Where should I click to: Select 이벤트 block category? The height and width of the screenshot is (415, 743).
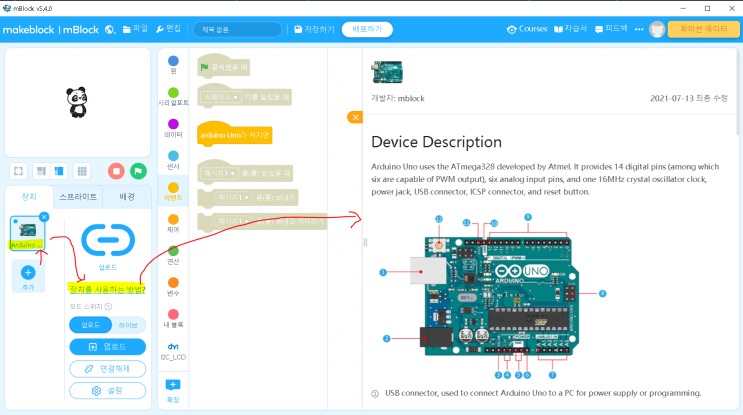[x=173, y=191]
